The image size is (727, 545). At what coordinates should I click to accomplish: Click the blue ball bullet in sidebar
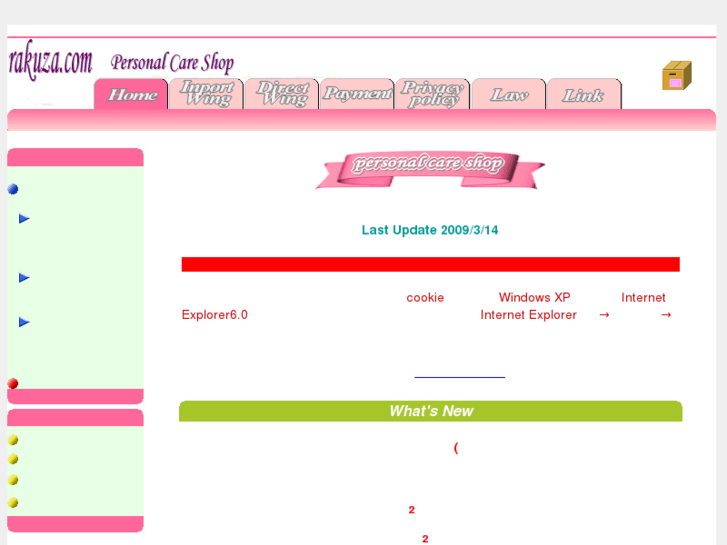tap(13, 189)
